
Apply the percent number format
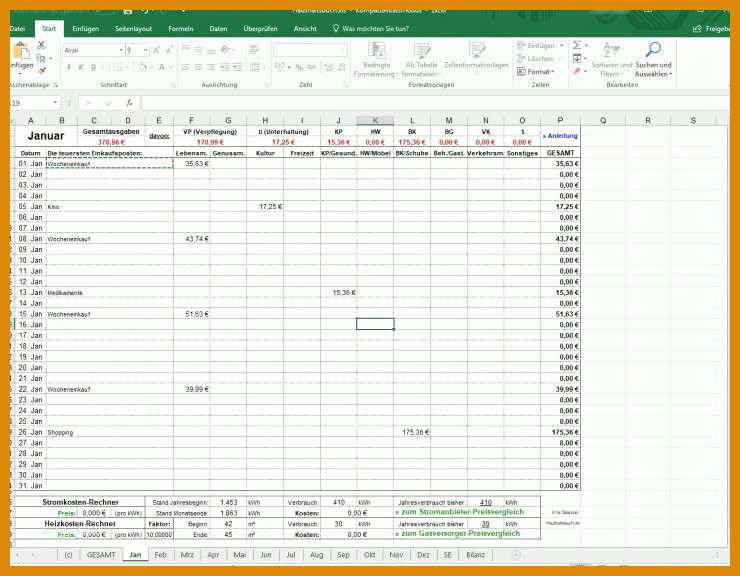[x=299, y=68]
